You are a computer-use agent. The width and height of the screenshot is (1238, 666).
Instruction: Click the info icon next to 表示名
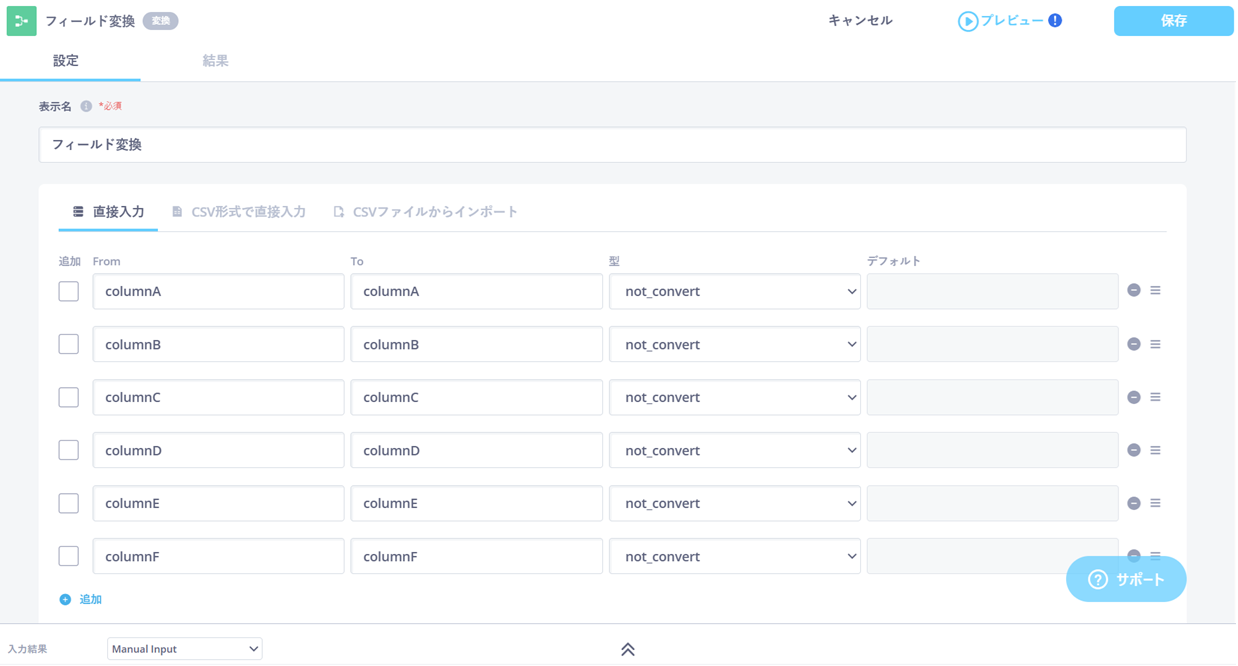[86, 106]
